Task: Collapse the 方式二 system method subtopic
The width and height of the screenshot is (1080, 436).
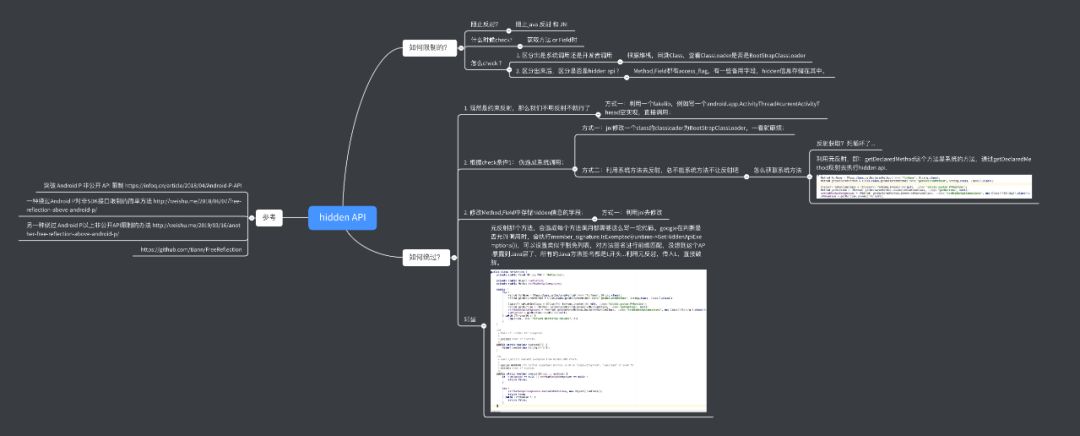Action: pos(747,175)
